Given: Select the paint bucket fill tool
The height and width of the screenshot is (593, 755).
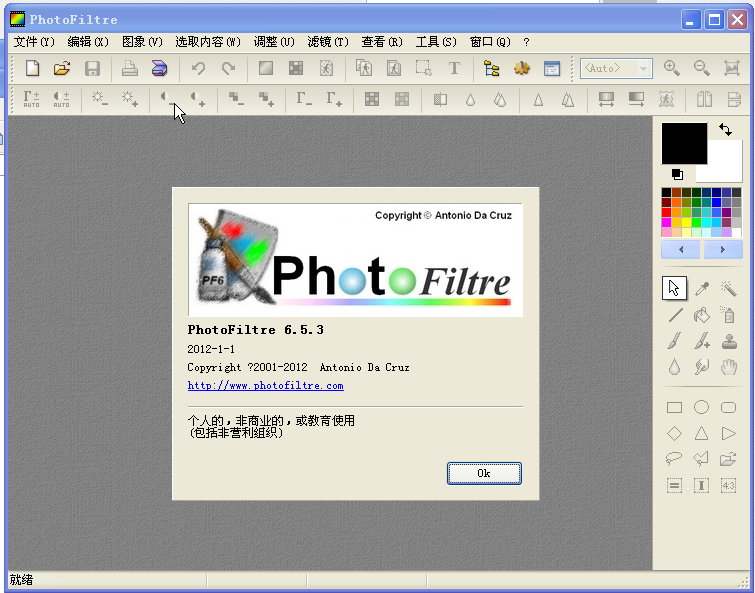Looking at the screenshot, I should tap(702, 315).
